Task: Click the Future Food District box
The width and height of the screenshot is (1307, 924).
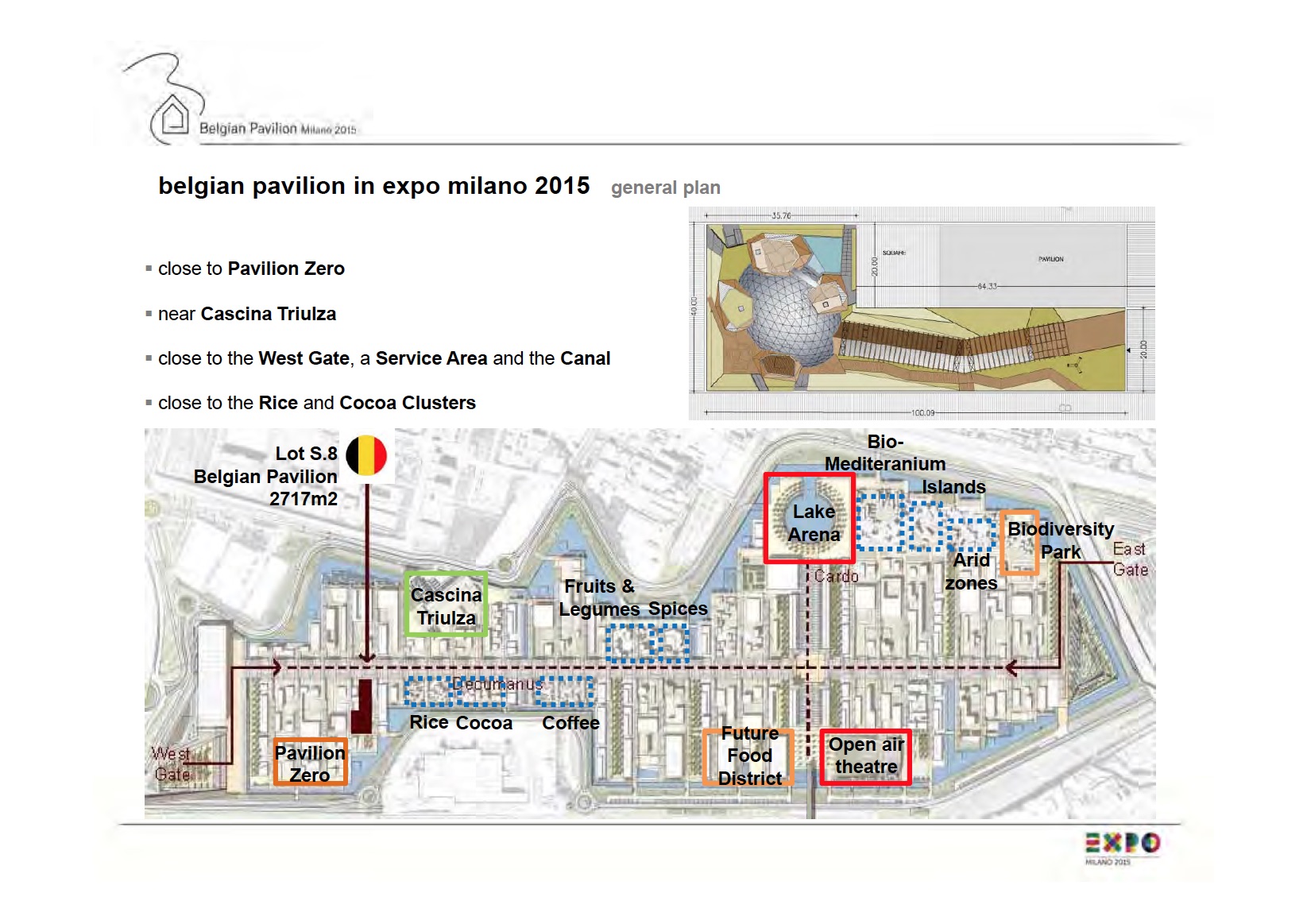Action: point(748,756)
